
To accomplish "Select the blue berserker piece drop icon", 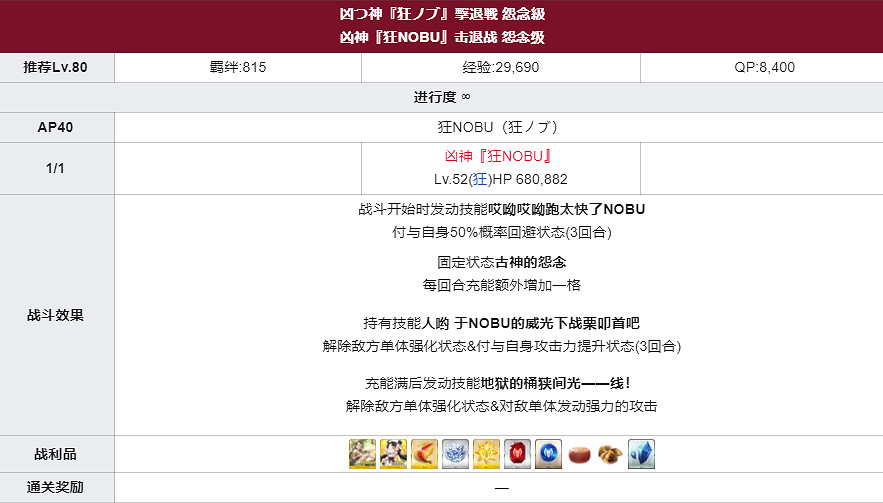I will [x=548, y=454].
